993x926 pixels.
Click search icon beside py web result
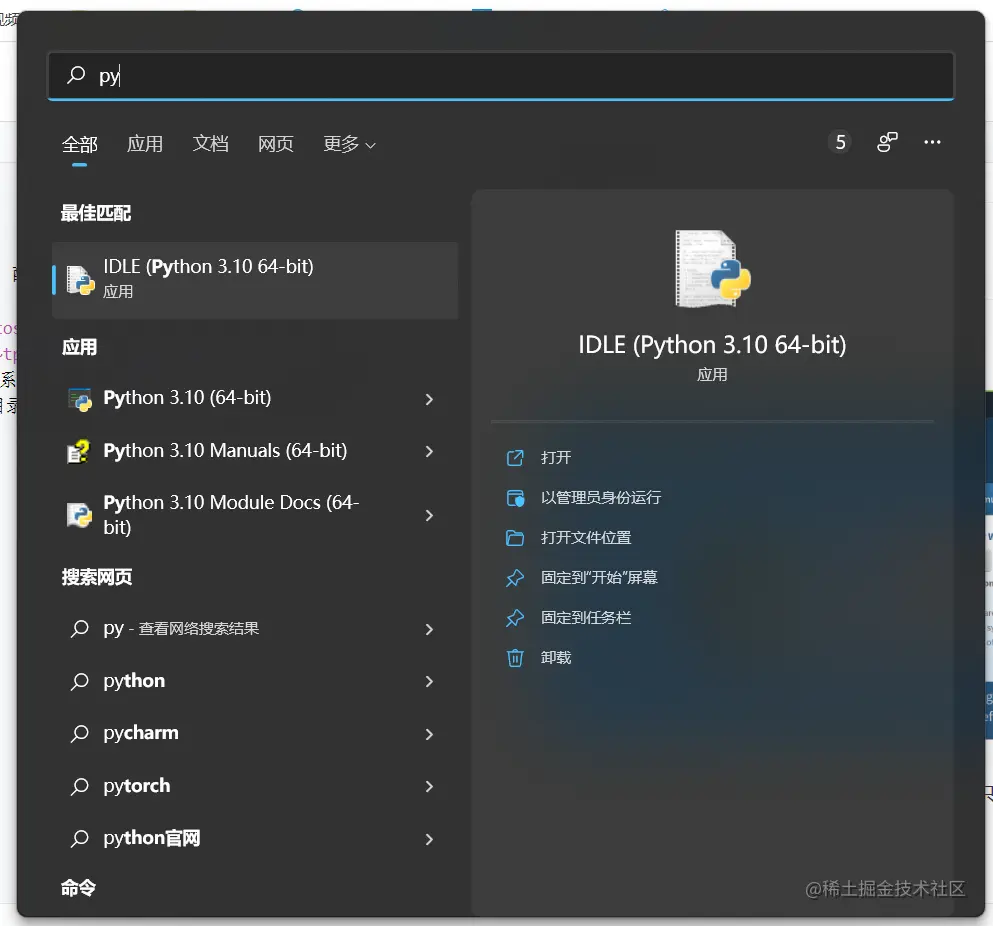(x=79, y=629)
